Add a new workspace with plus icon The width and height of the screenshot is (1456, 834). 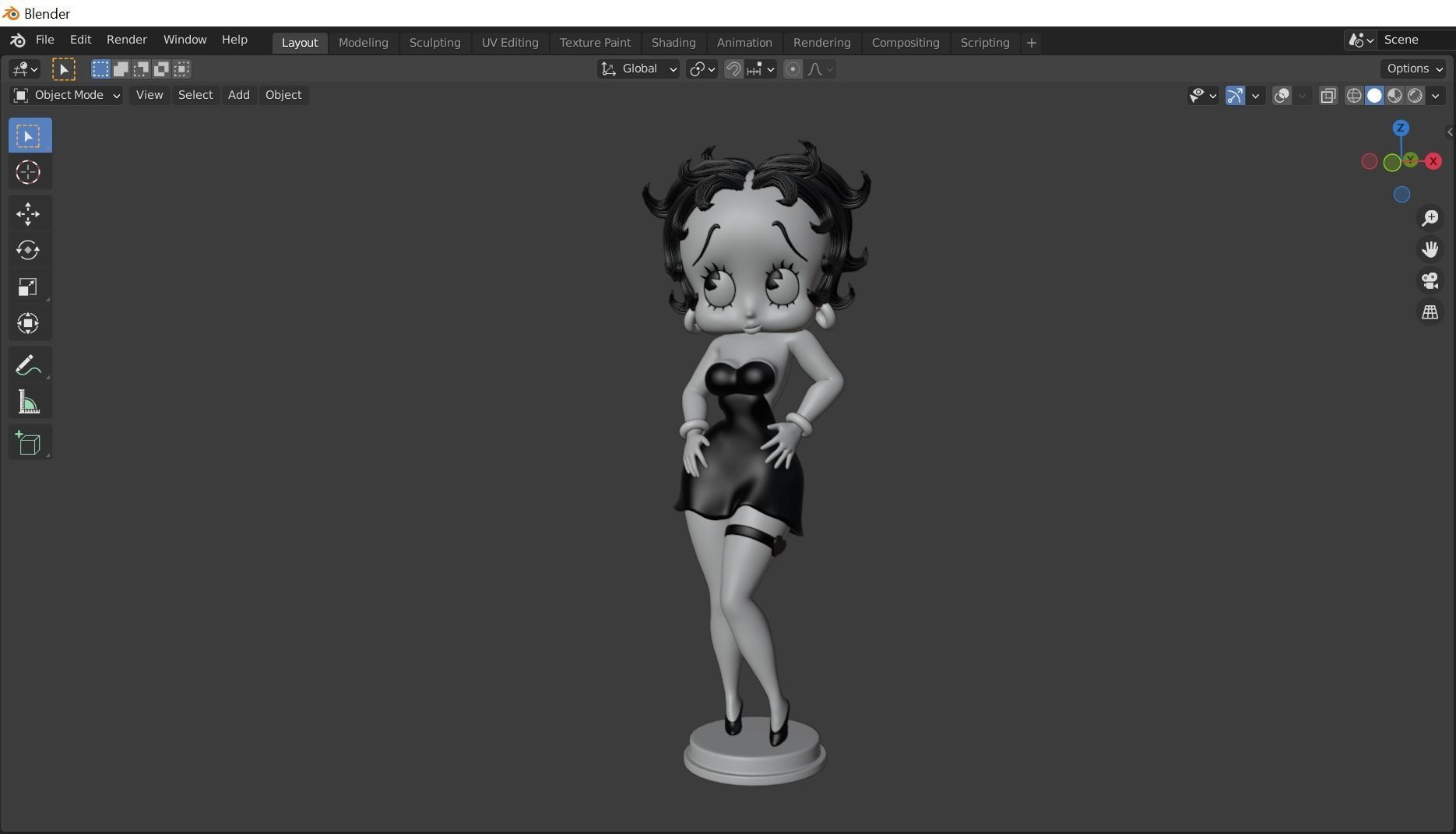pyautogui.click(x=1031, y=43)
